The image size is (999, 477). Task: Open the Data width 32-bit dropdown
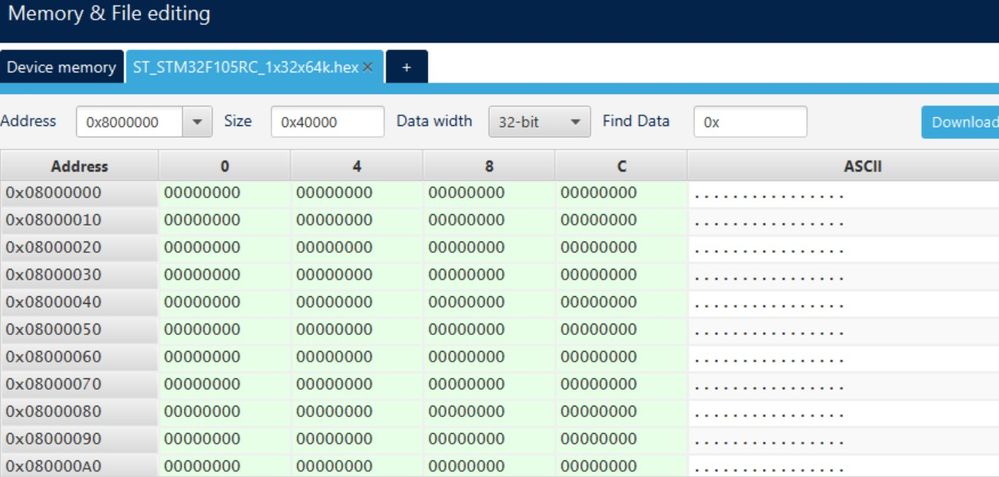tap(540, 122)
